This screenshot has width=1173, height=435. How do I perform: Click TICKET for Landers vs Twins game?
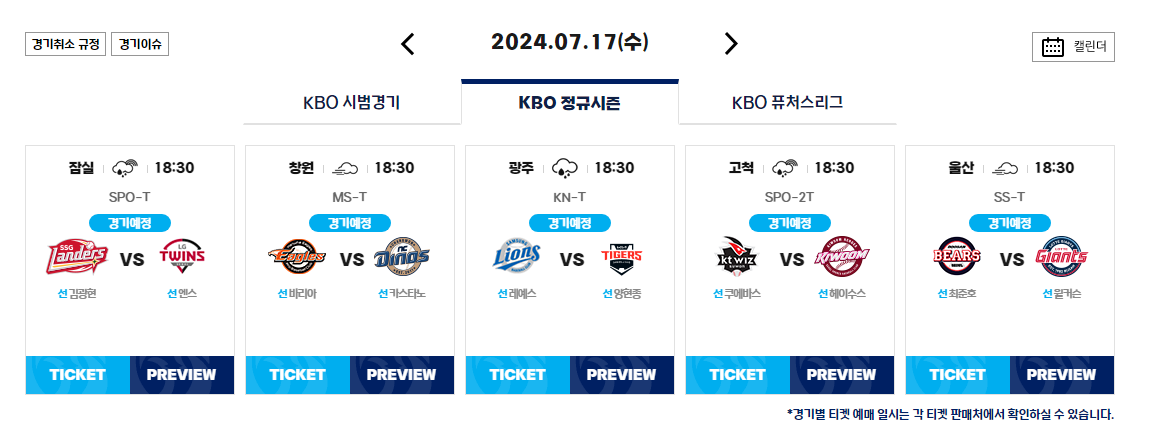tap(78, 375)
